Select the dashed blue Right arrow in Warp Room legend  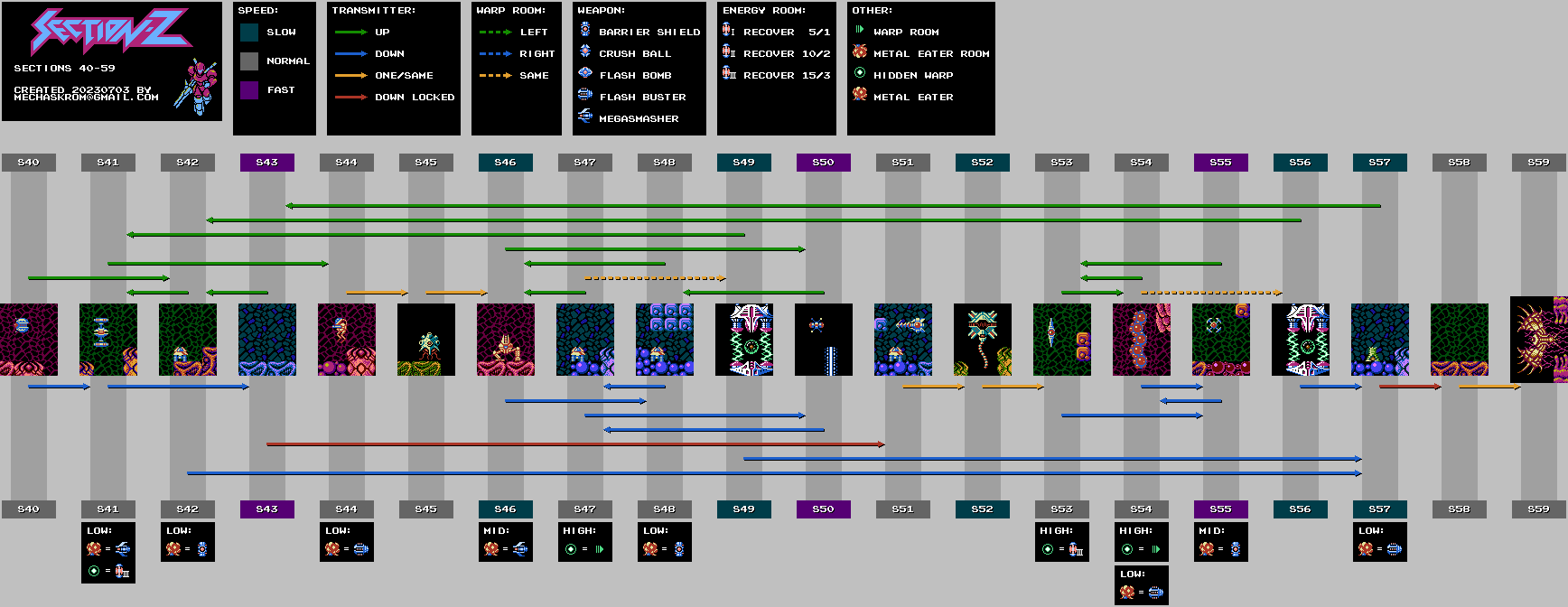click(x=495, y=54)
